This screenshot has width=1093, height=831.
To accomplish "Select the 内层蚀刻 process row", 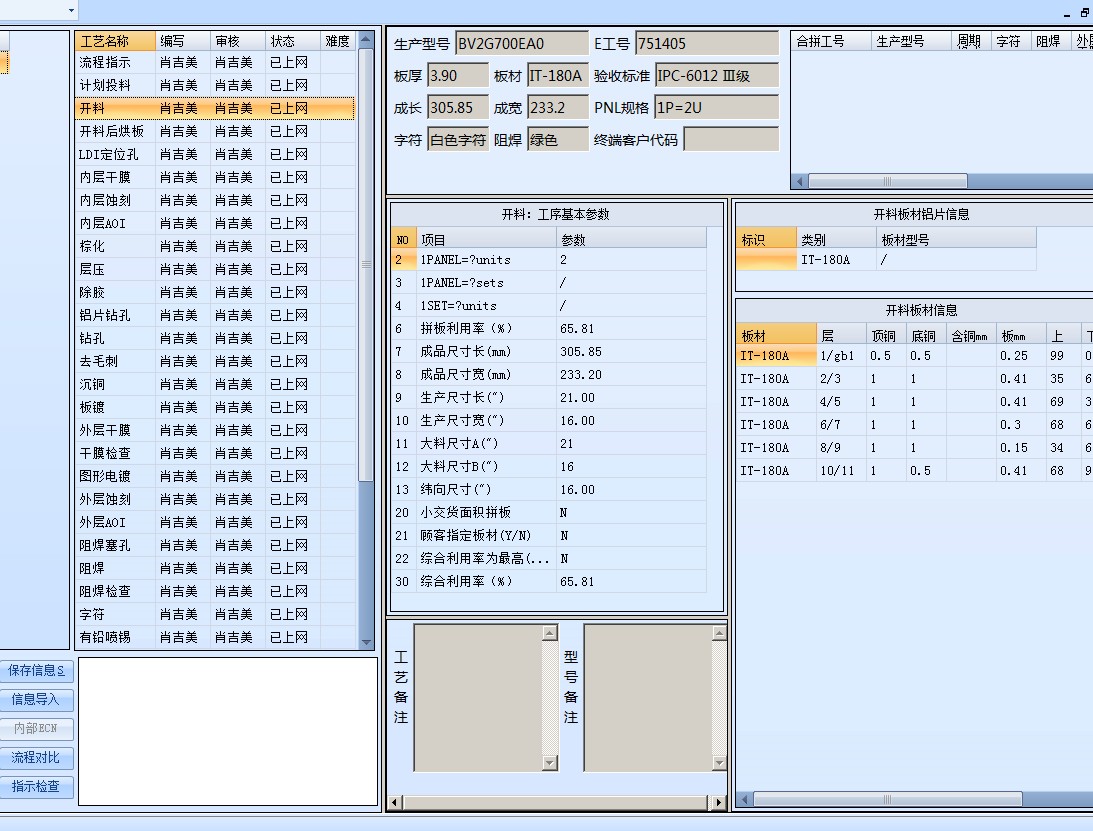I will coord(215,201).
